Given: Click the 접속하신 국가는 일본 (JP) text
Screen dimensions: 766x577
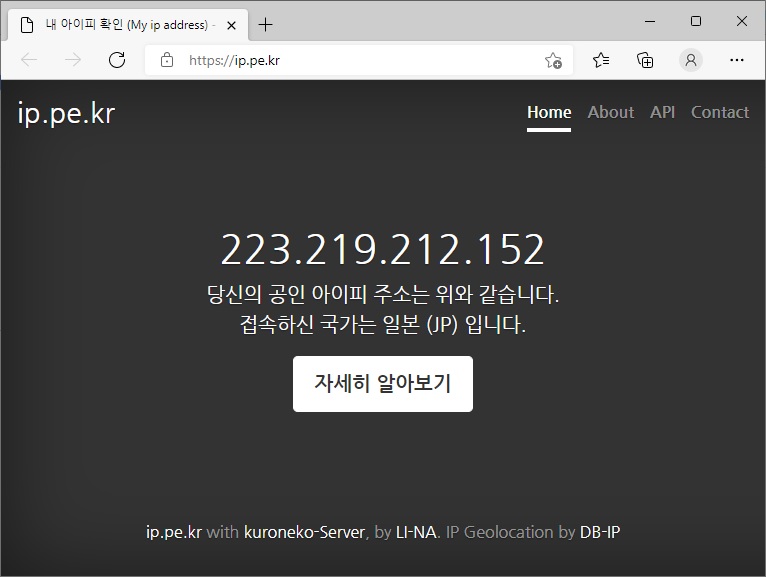Looking at the screenshot, I should 383,324.
